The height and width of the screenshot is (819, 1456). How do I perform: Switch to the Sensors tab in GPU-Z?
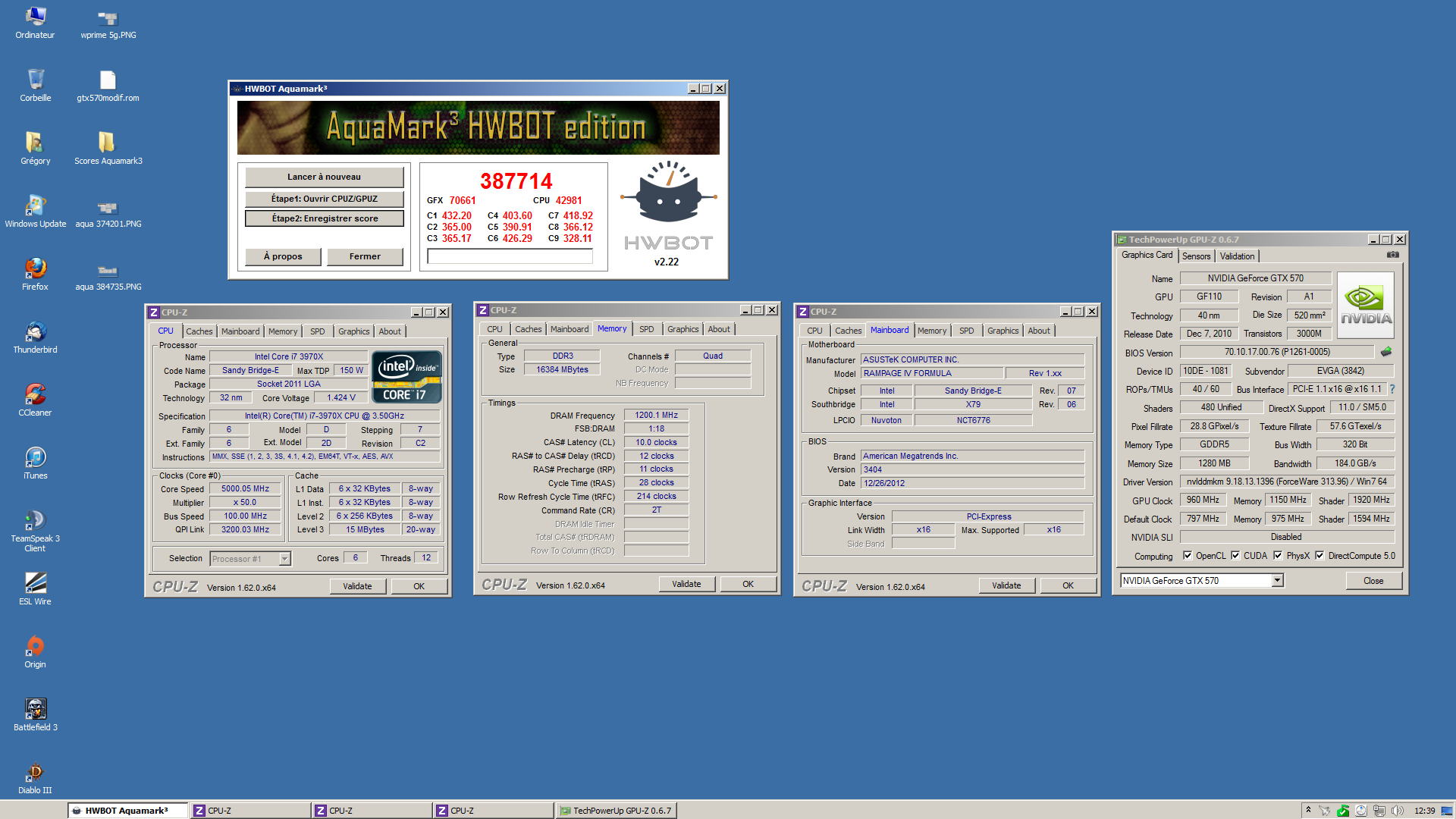pyautogui.click(x=1196, y=256)
